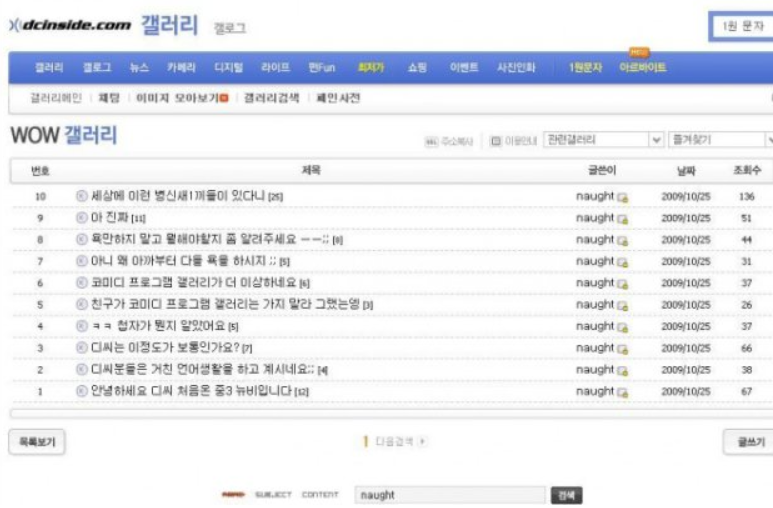Click the dark 검색 search button

pyautogui.click(x=566, y=495)
